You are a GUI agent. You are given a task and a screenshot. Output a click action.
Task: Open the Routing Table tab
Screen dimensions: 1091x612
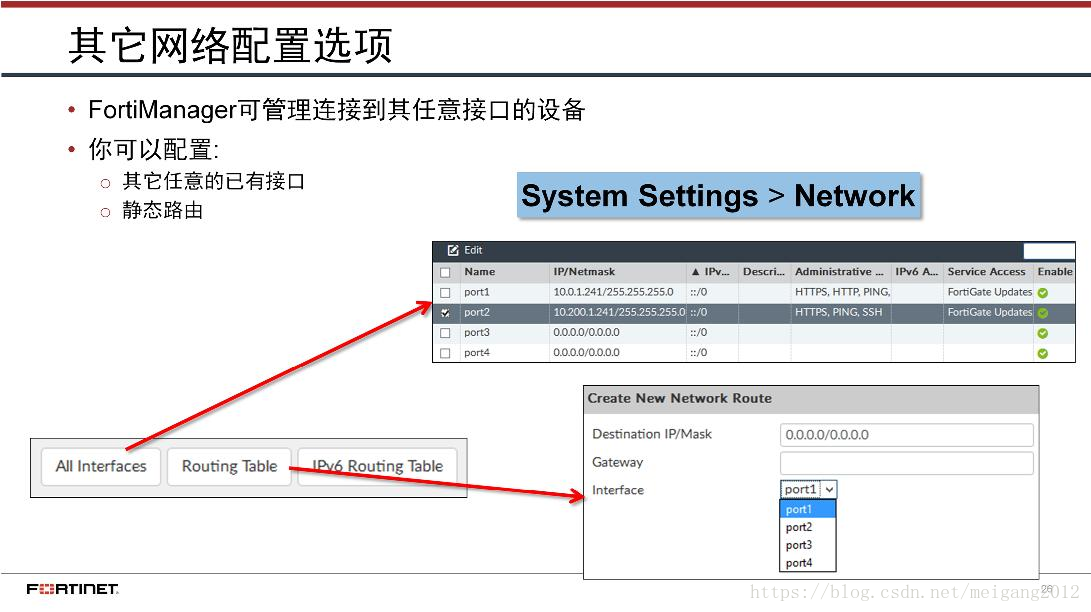tap(230, 467)
